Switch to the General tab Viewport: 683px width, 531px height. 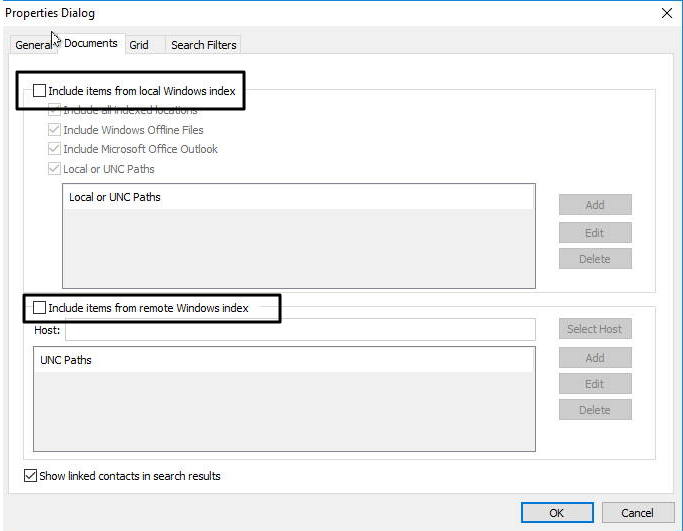[x=32, y=45]
